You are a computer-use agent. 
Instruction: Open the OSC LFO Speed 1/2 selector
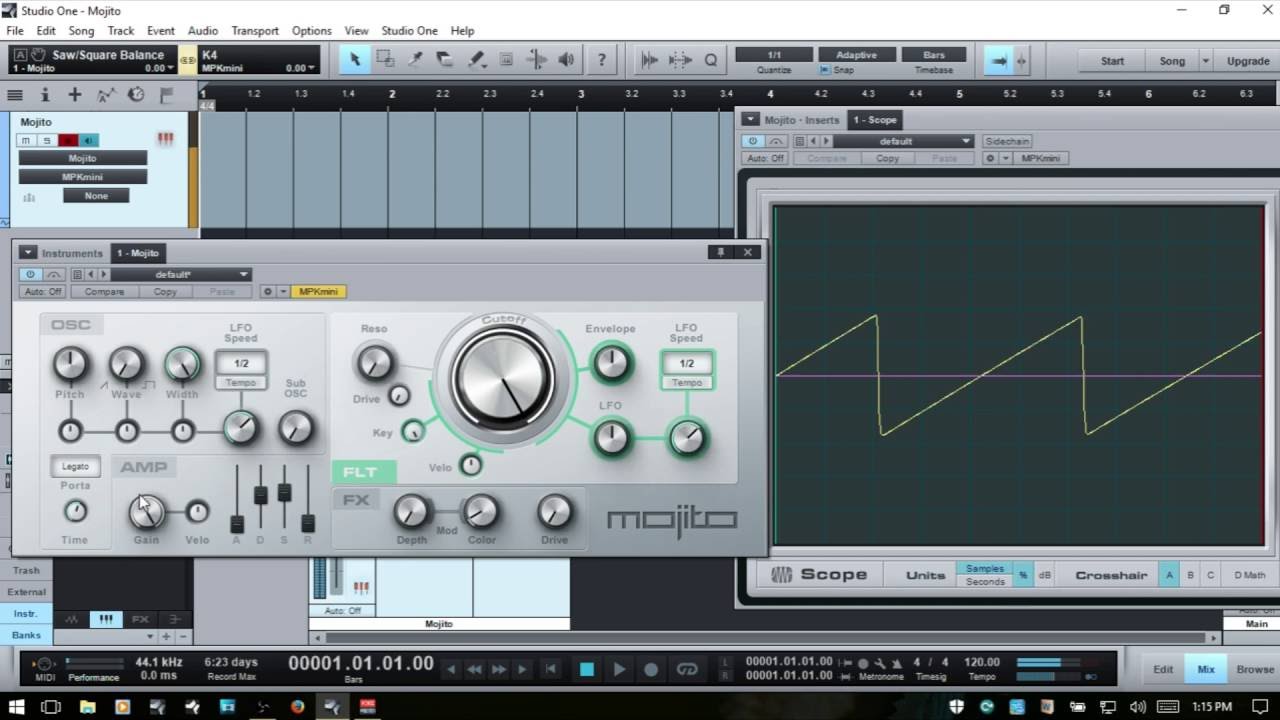coord(241,363)
